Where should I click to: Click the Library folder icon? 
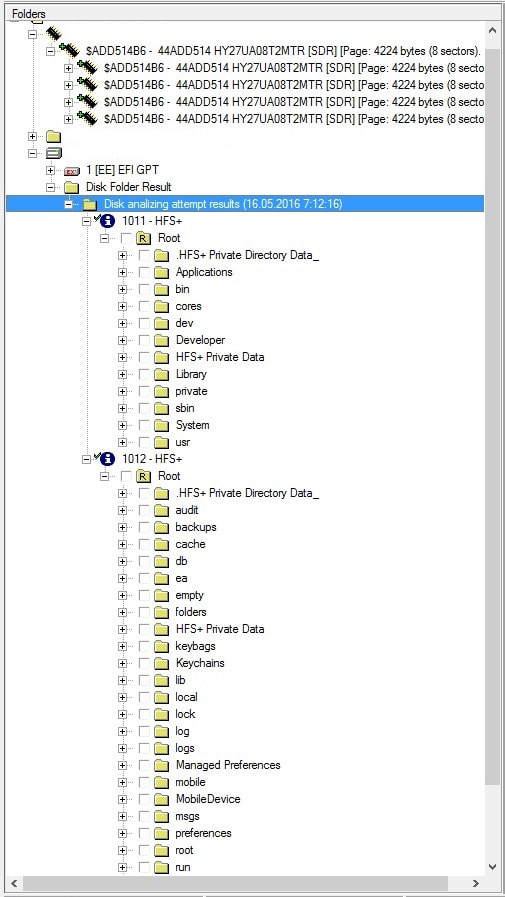[x=162, y=374]
